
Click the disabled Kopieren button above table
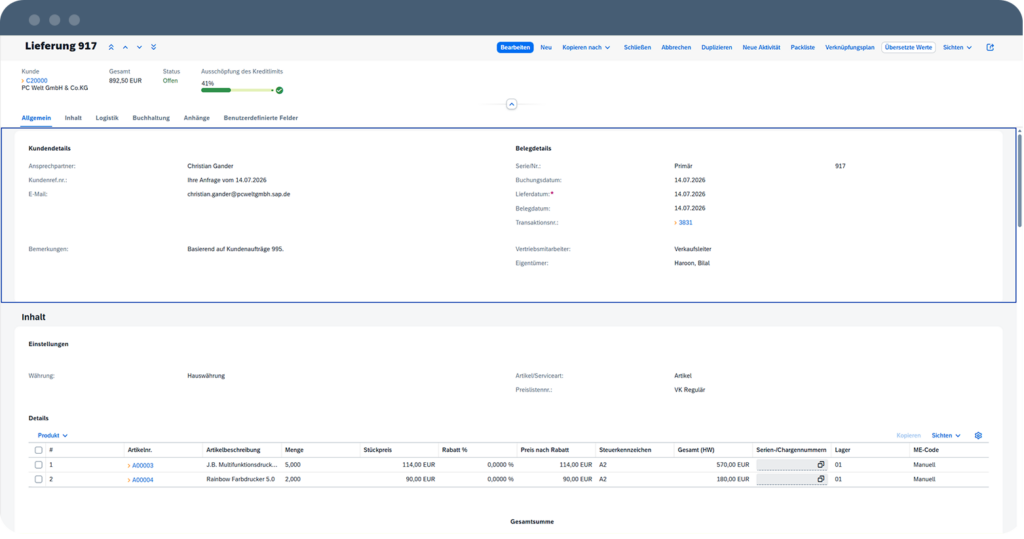[x=908, y=435]
